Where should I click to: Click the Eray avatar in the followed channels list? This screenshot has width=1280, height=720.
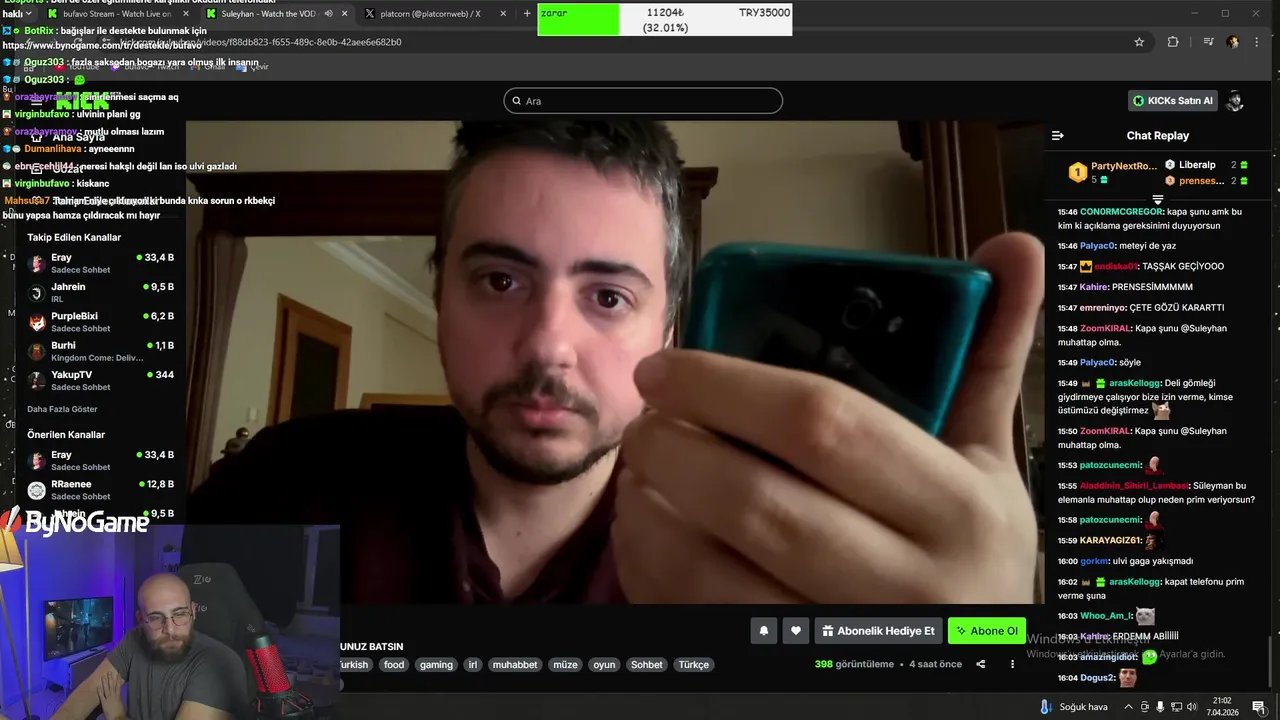[x=37, y=263]
